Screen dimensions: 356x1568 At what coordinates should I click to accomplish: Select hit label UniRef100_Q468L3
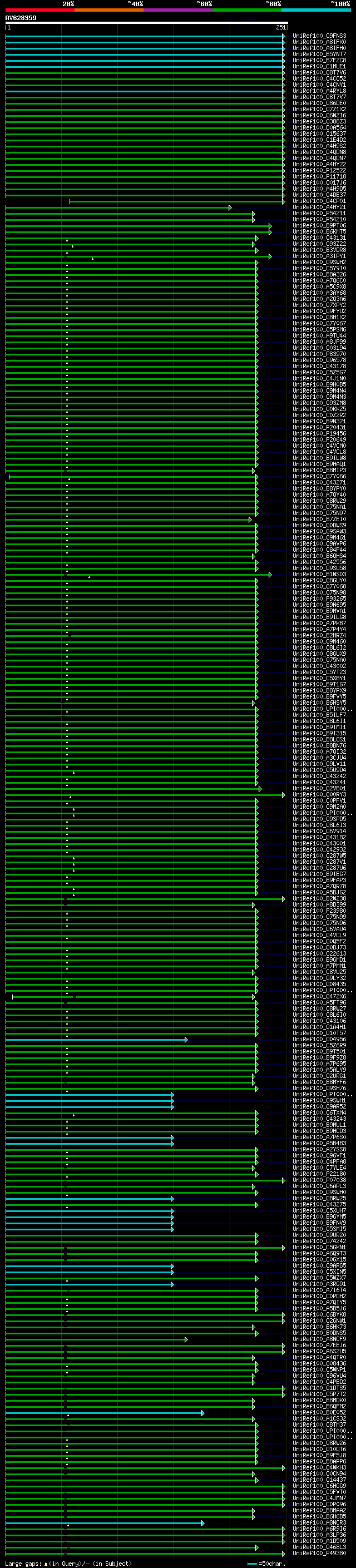pos(319,1547)
